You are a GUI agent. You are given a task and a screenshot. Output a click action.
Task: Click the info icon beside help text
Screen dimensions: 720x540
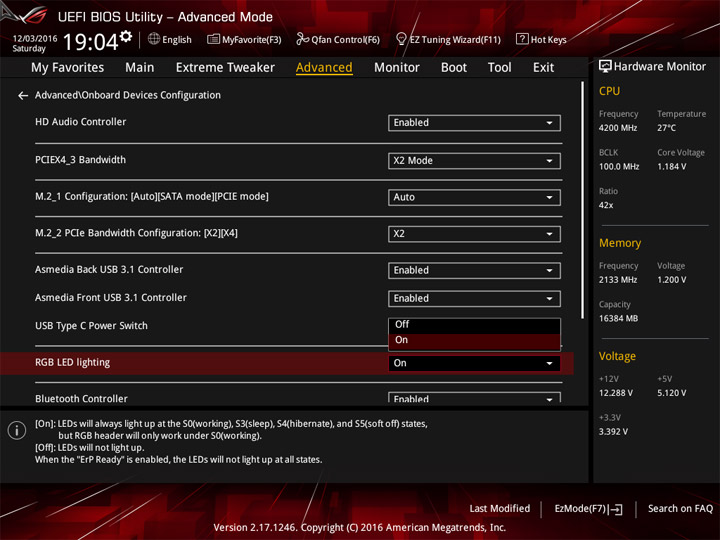coord(17,430)
